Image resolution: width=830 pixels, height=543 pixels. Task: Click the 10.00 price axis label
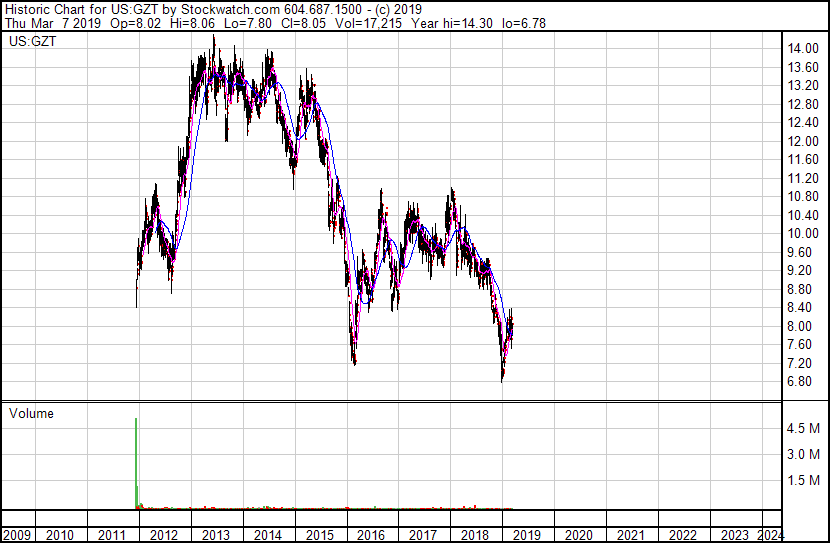tap(803, 233)
